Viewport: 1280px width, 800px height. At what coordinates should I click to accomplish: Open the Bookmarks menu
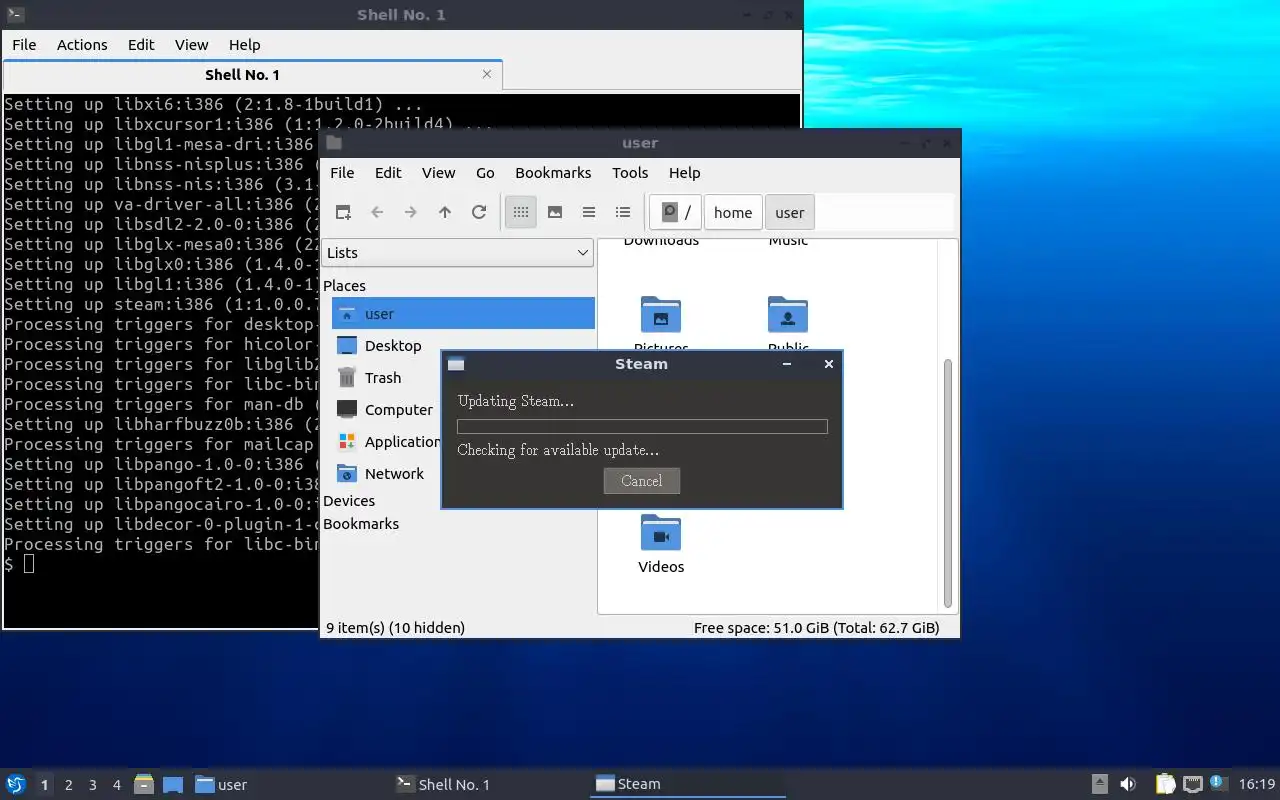pos(553,173)
